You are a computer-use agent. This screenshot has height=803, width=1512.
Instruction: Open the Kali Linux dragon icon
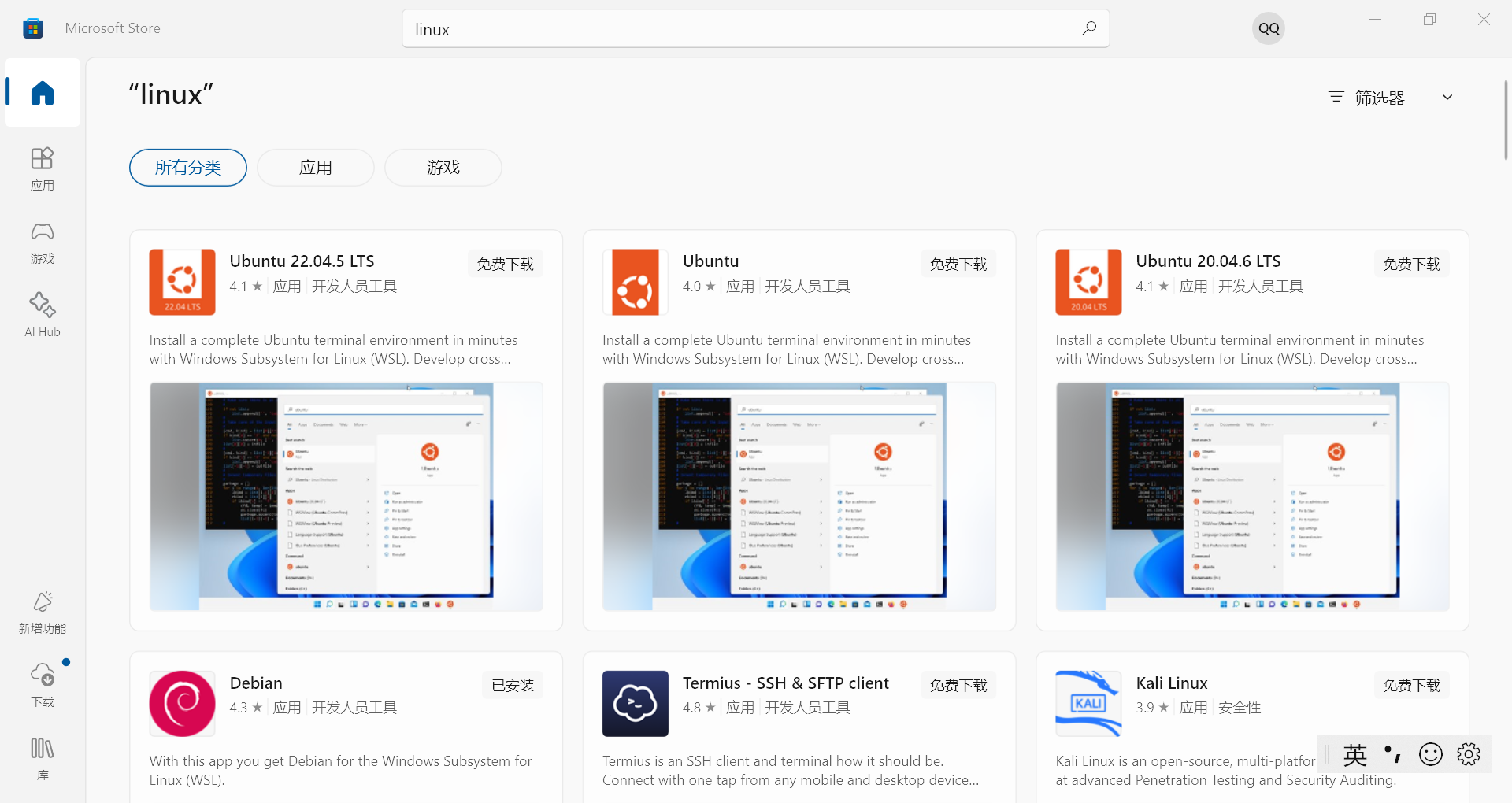1088,703
